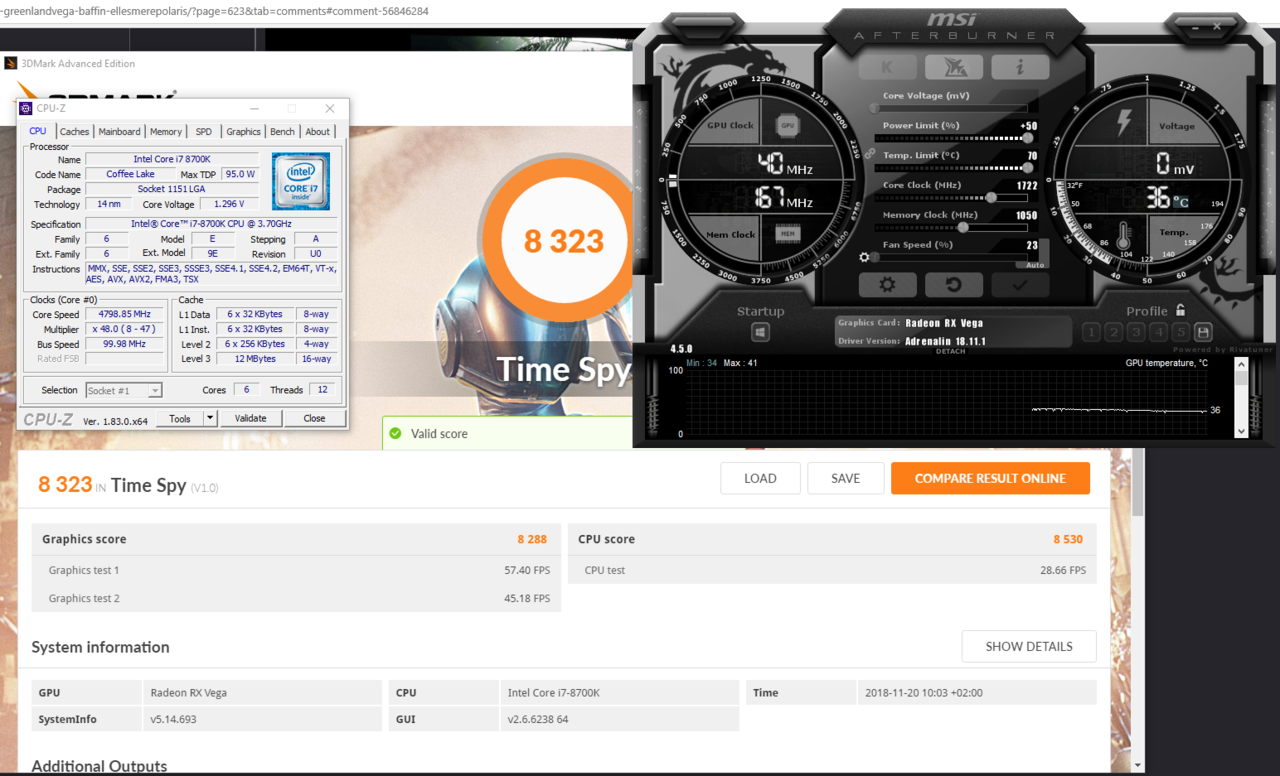Screen dimensions: 1280x776
Task: Open Bench tab in CPU-Z
Action: (283, 131)
